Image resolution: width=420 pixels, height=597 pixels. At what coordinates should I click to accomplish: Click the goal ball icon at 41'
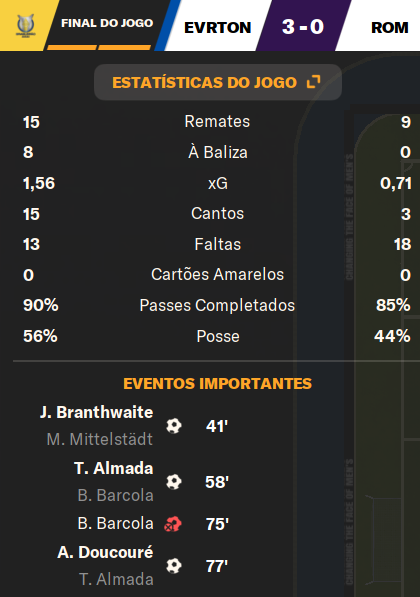tap(174, 426)
